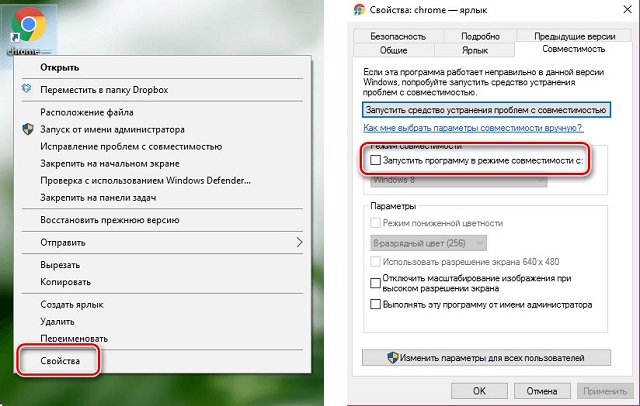The height and width of the screenshot is (406, 640).
Task: Click Изменить параметры для всех пользователей
Action: [486, 357]
